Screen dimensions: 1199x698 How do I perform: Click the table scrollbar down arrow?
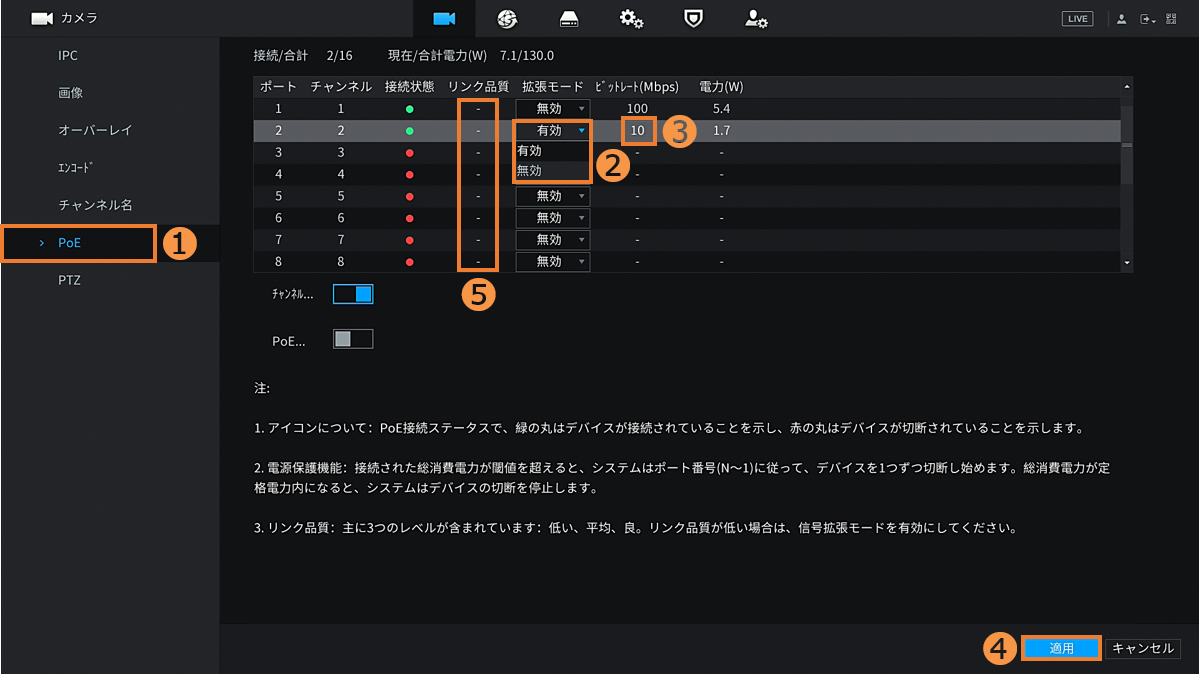coord(1127,263)
